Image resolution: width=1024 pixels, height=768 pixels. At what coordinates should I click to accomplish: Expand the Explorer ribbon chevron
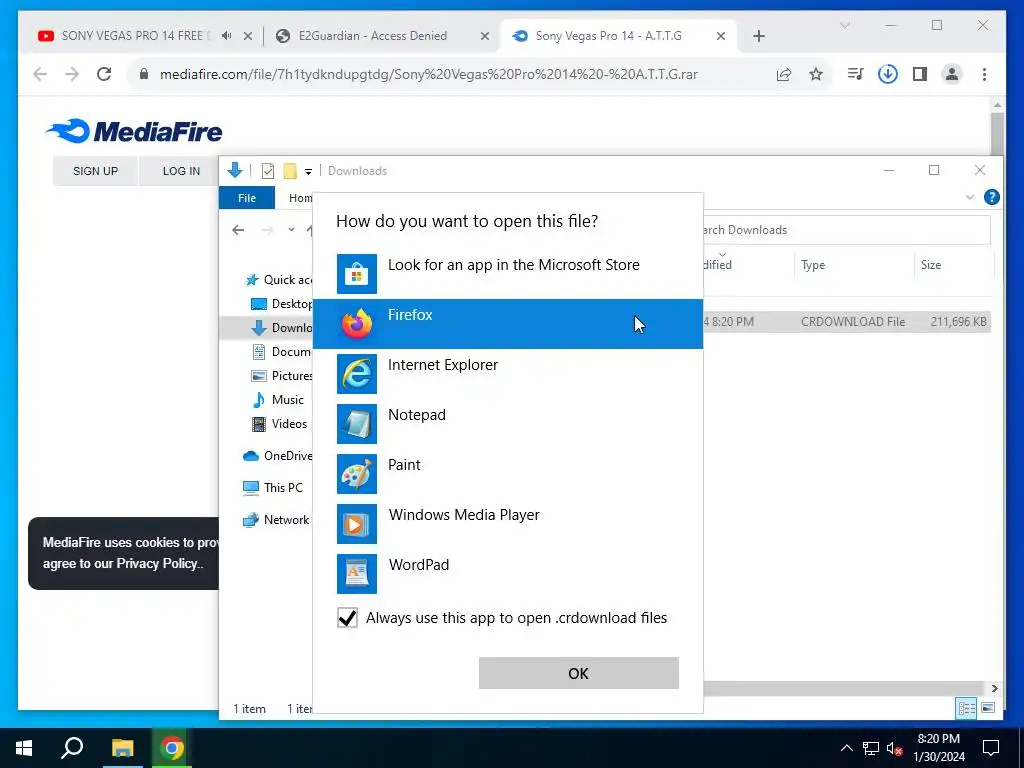tap(970, 197)
